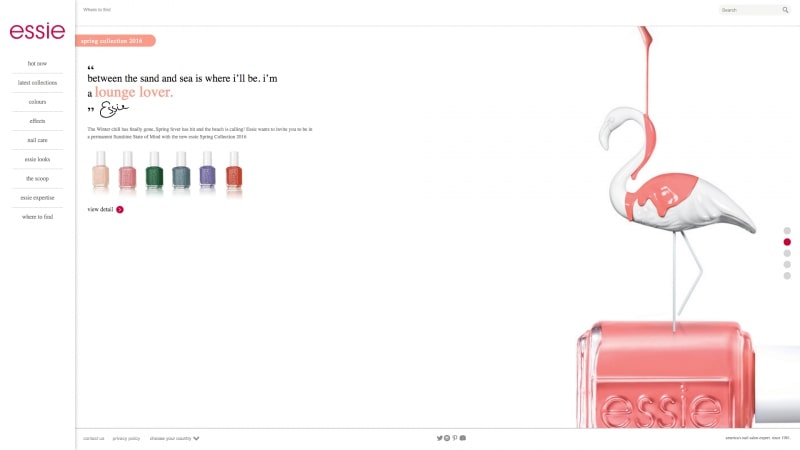The width and height of the screenshot is (800, 450).
Task: Open the nail care menu item
Action: (37, 140)
